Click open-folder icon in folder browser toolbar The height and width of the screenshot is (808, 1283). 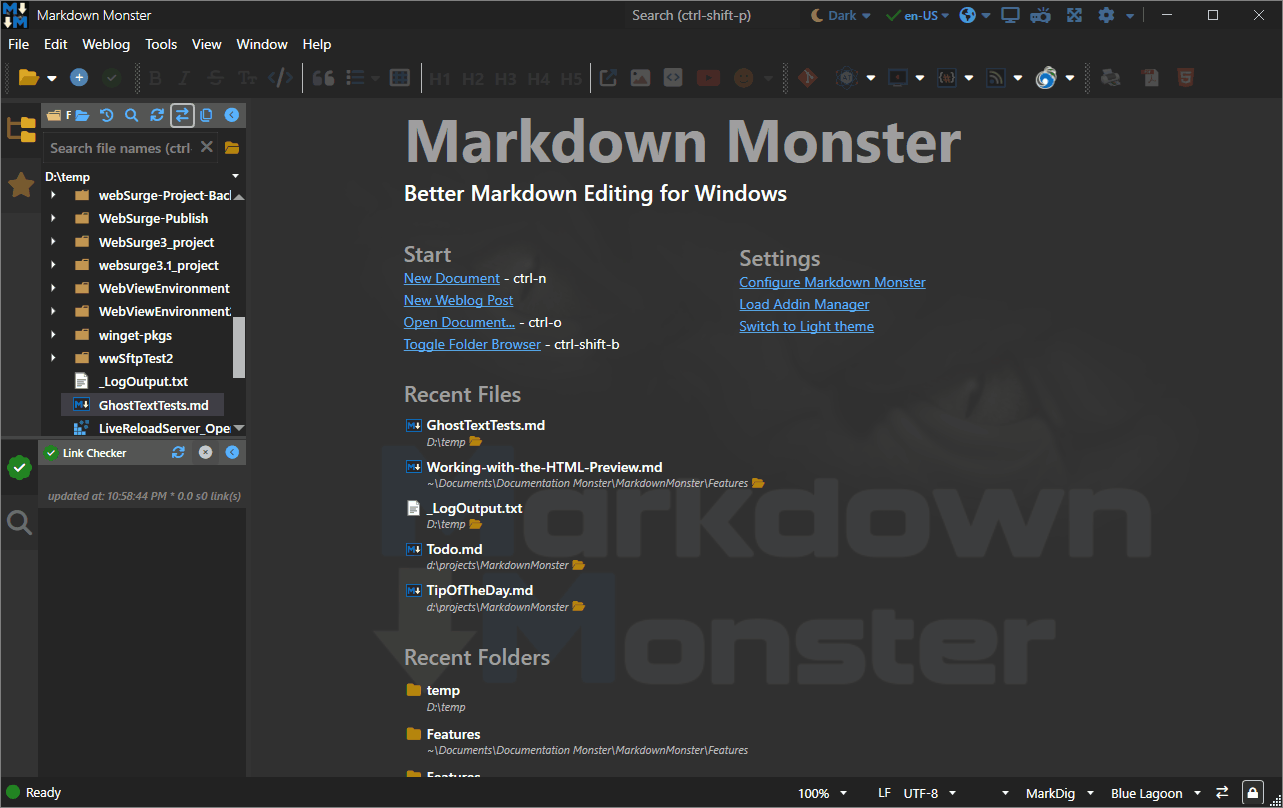82,115
